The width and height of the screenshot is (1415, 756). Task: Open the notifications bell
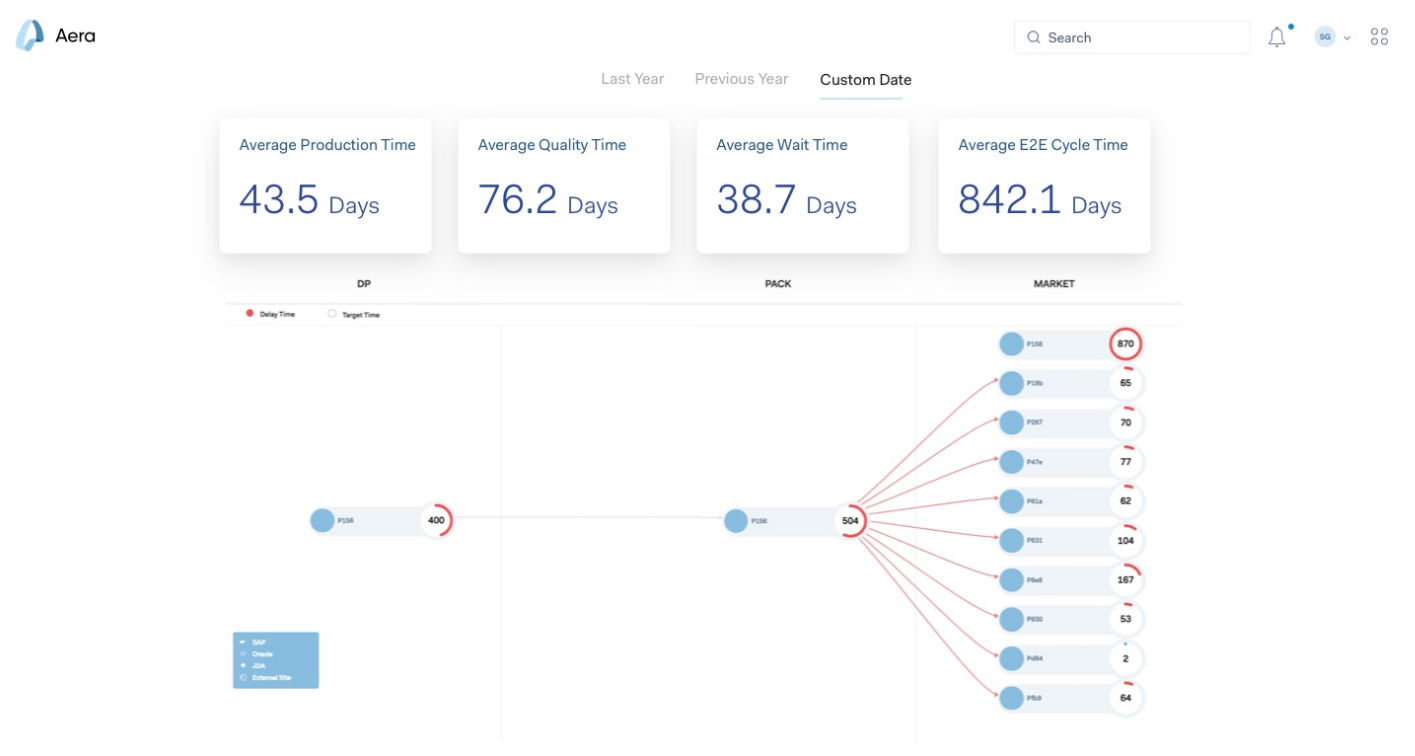point(1277,38)
